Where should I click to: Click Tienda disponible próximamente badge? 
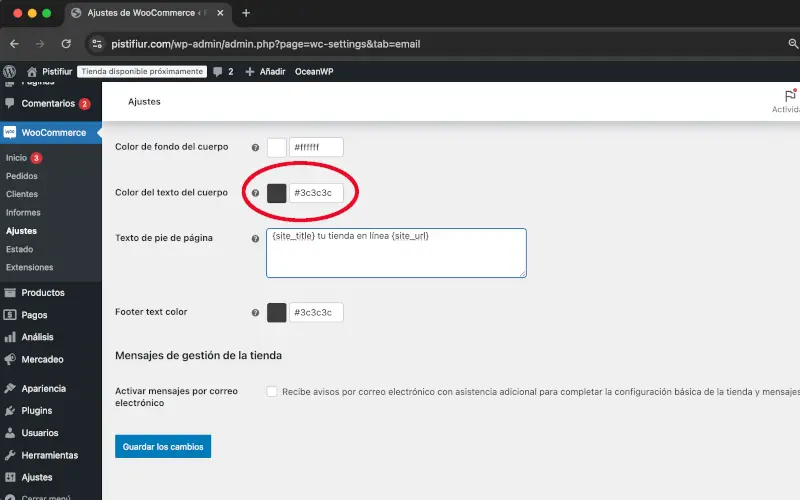click(142, 71)
